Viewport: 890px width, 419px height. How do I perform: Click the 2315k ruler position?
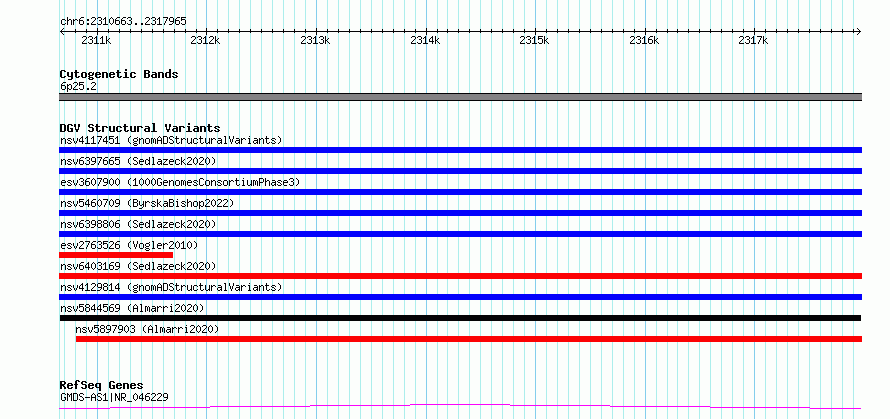535,40
